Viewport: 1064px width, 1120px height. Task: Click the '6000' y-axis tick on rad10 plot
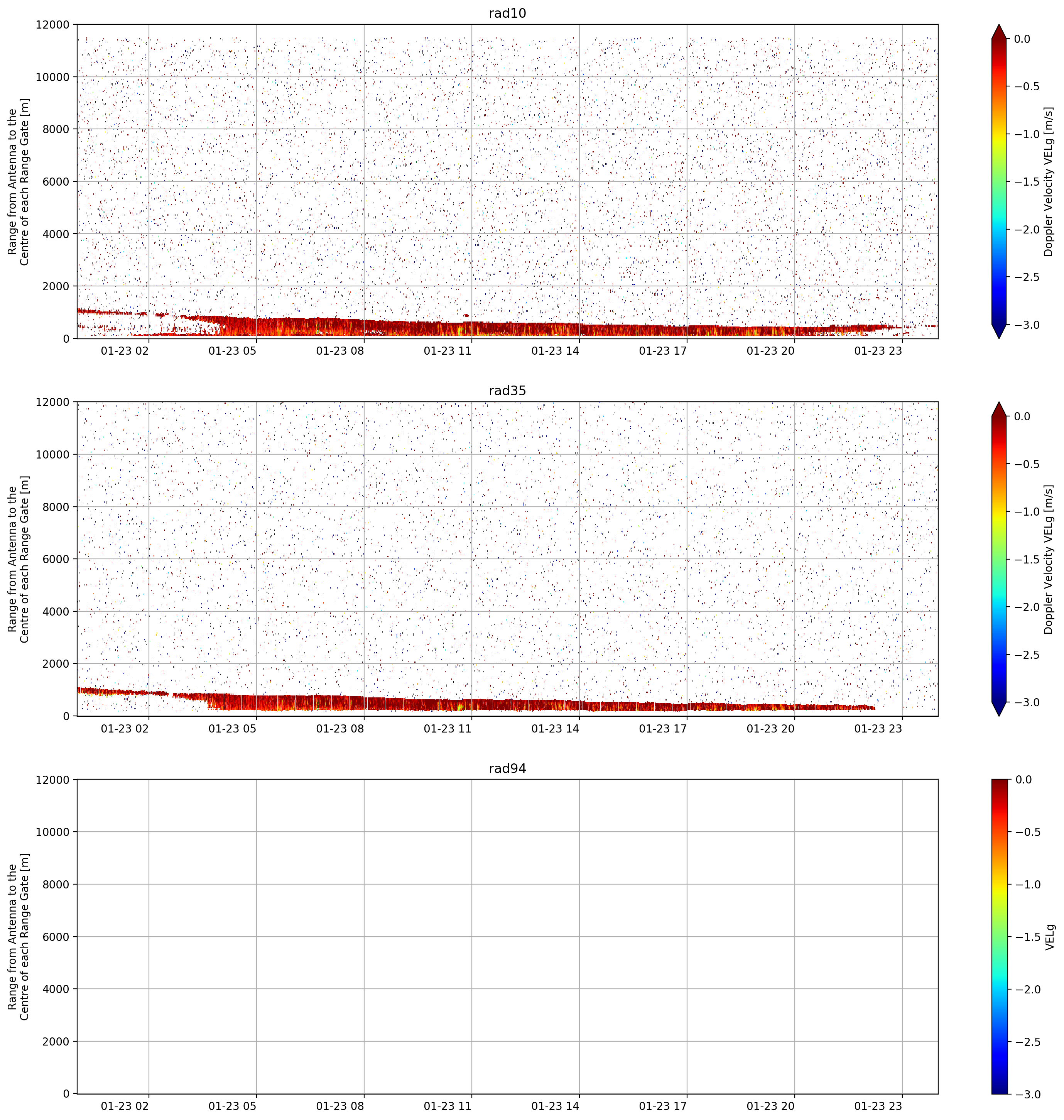[56, 181]
